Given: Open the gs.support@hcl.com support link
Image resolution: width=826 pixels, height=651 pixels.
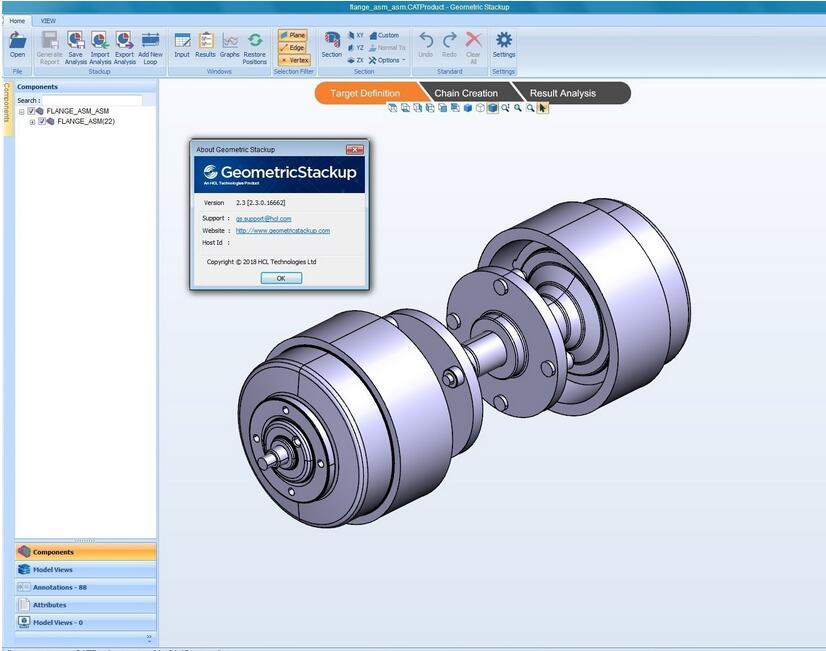Looking at the screenshot, I should click(x=263, y=218).
